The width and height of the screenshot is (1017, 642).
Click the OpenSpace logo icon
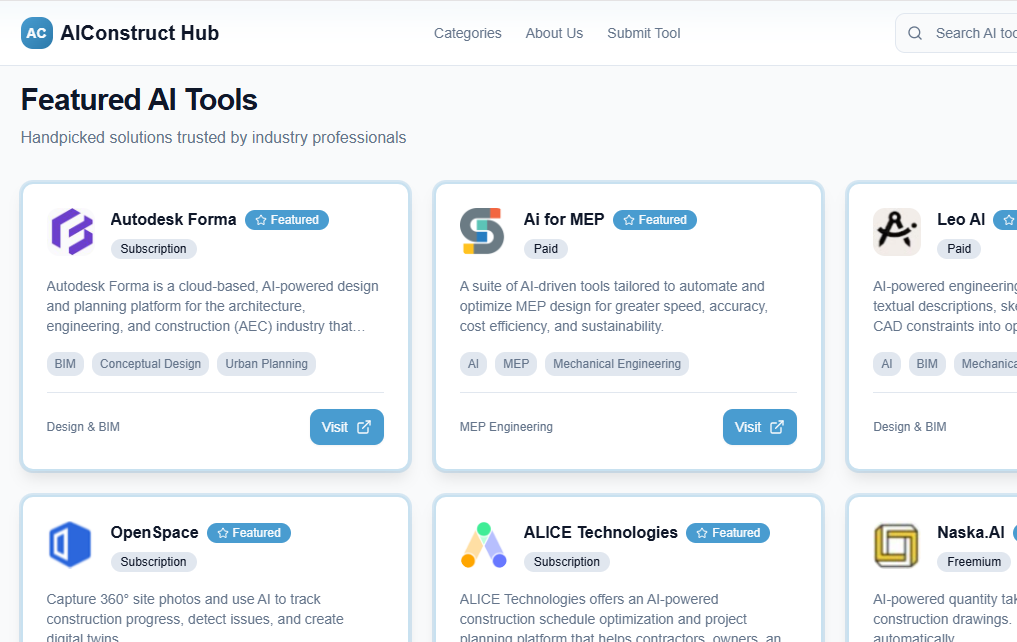click(x=71, y=545)
